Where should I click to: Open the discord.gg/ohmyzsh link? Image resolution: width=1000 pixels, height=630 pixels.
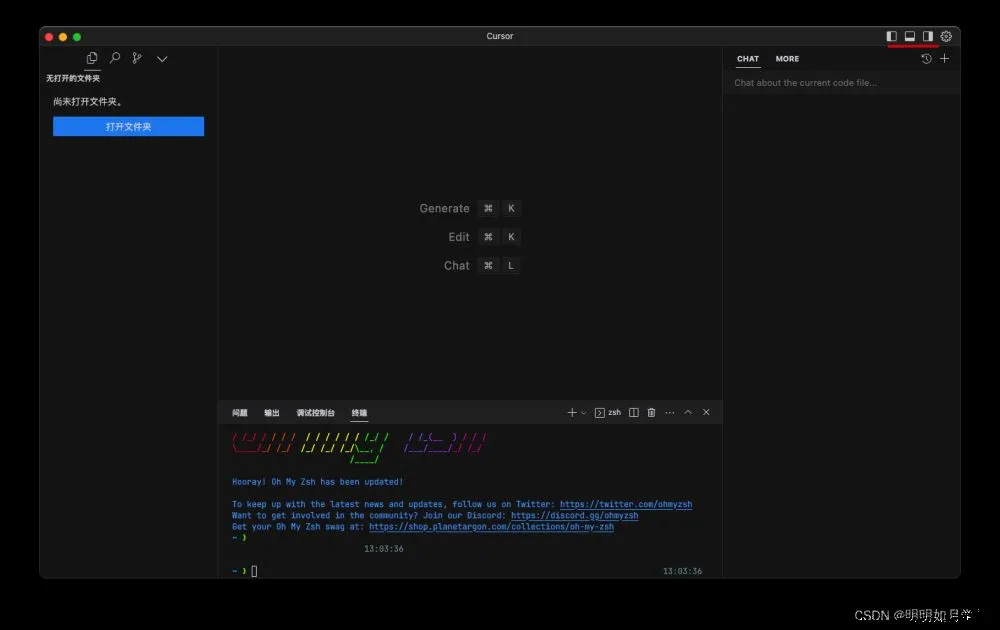(575, 515)
